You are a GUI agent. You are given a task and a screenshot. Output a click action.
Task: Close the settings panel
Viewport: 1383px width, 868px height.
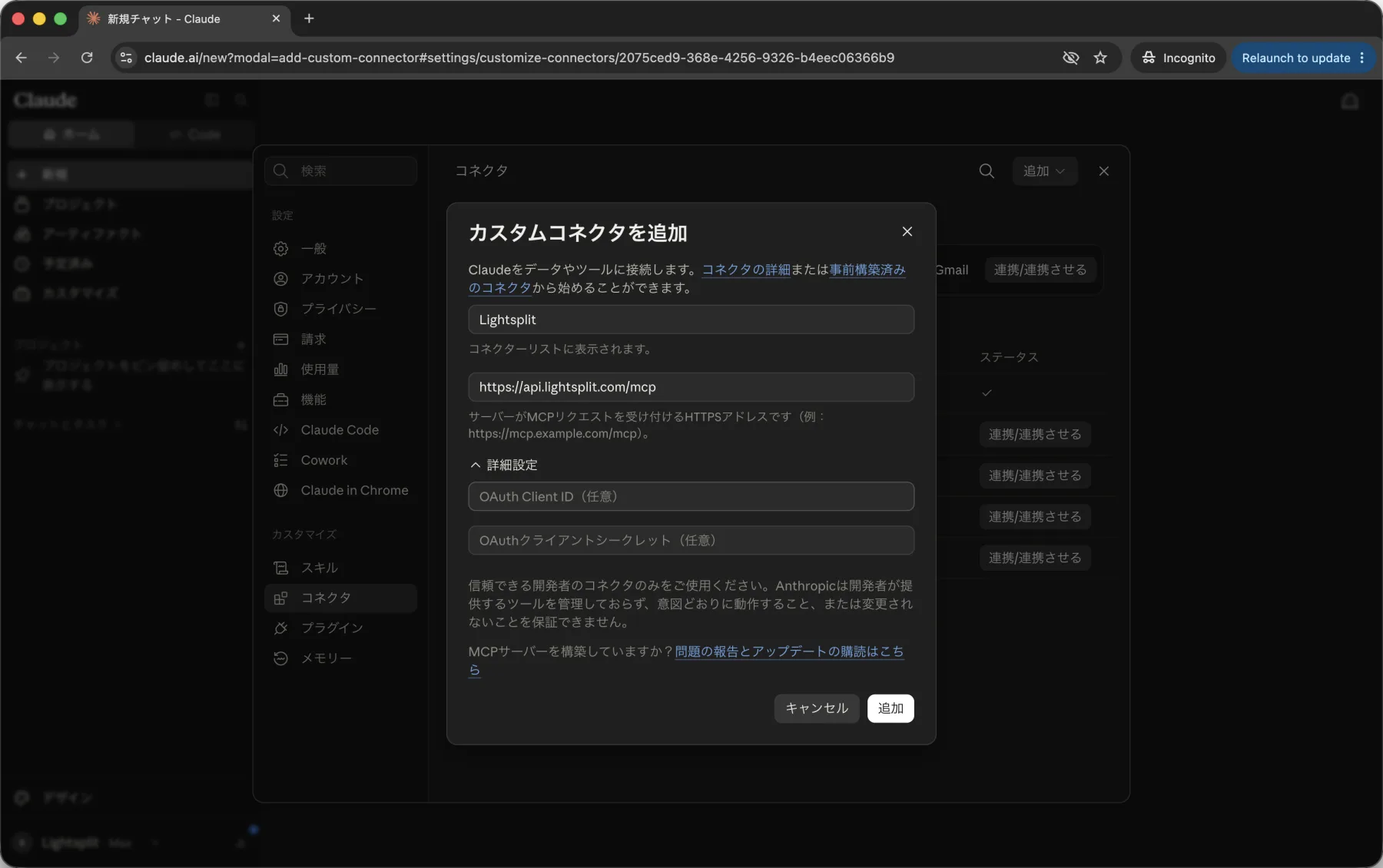click(1103, 171)
